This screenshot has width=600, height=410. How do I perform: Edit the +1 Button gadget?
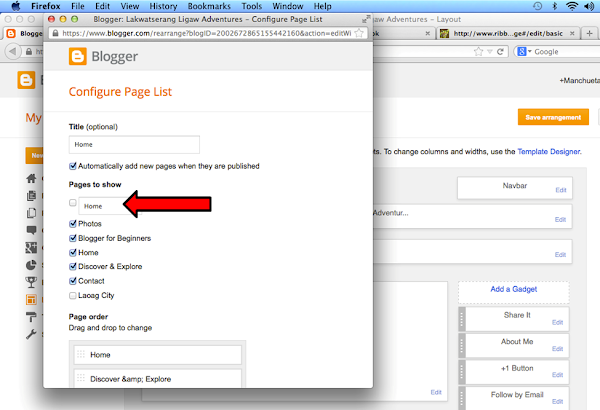click(557, 375)
